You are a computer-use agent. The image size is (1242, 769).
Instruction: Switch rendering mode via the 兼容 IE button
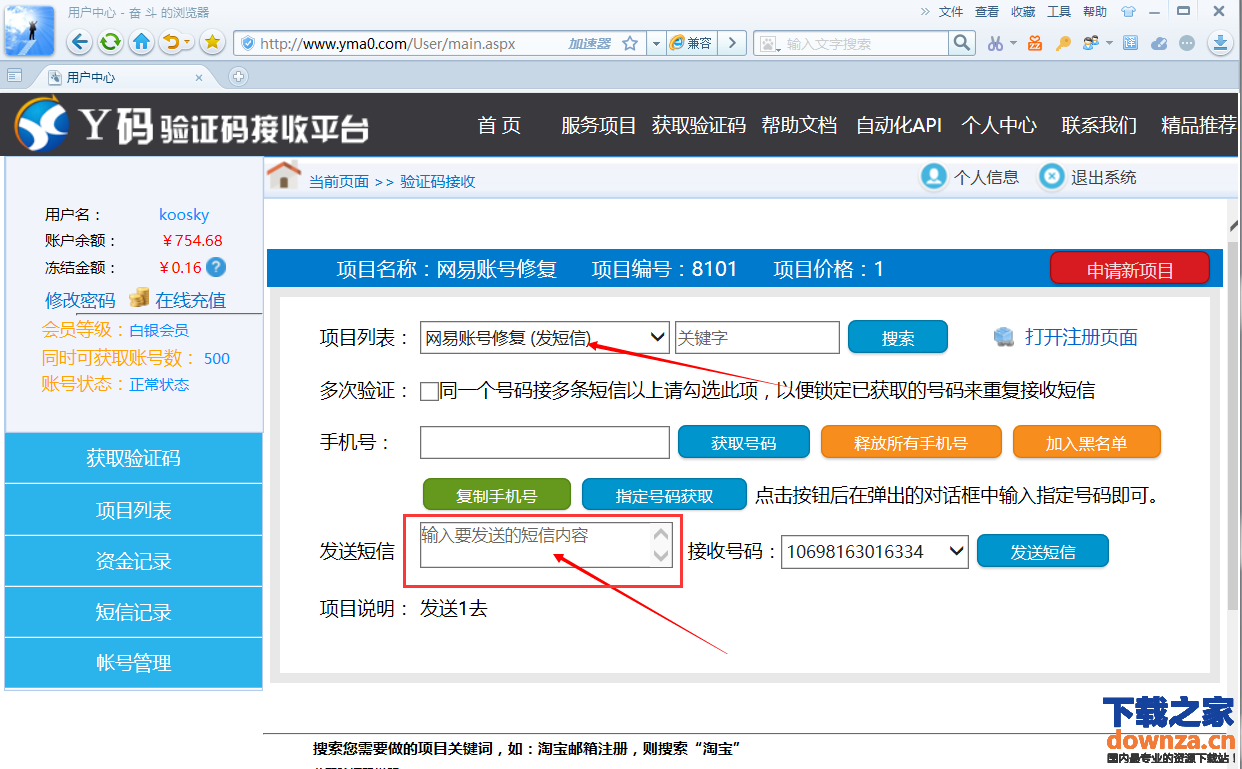coord(691,44)
